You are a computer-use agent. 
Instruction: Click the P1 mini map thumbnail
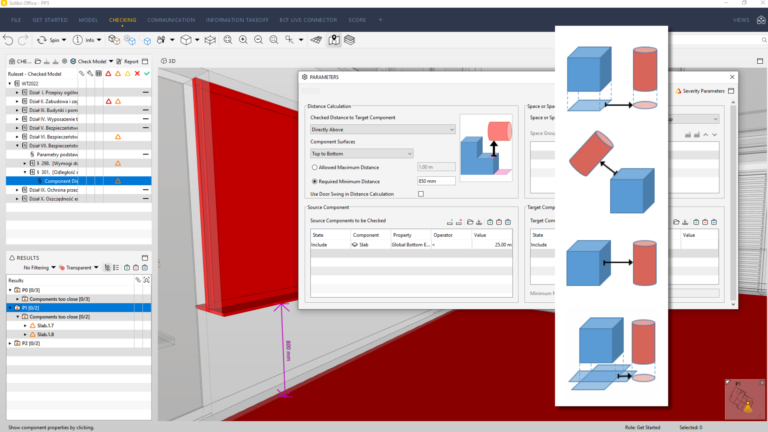point(744,399)
